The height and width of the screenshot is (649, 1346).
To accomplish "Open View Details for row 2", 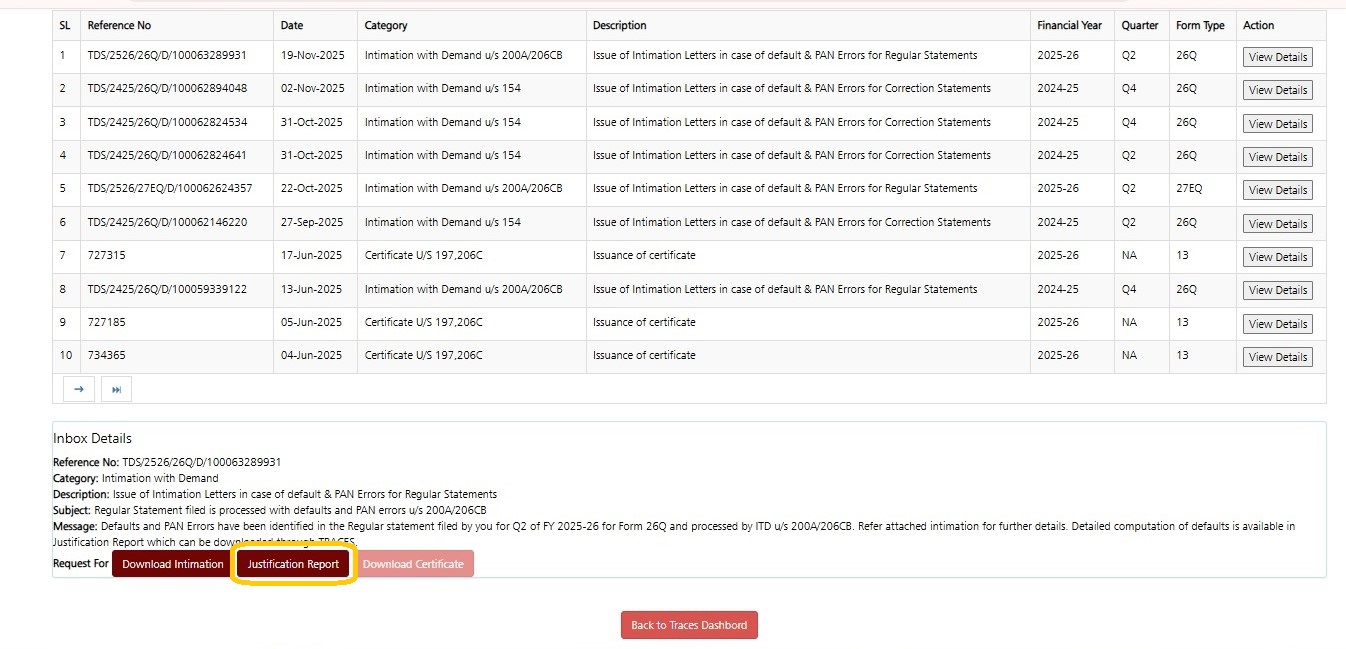I will 1277,90.
